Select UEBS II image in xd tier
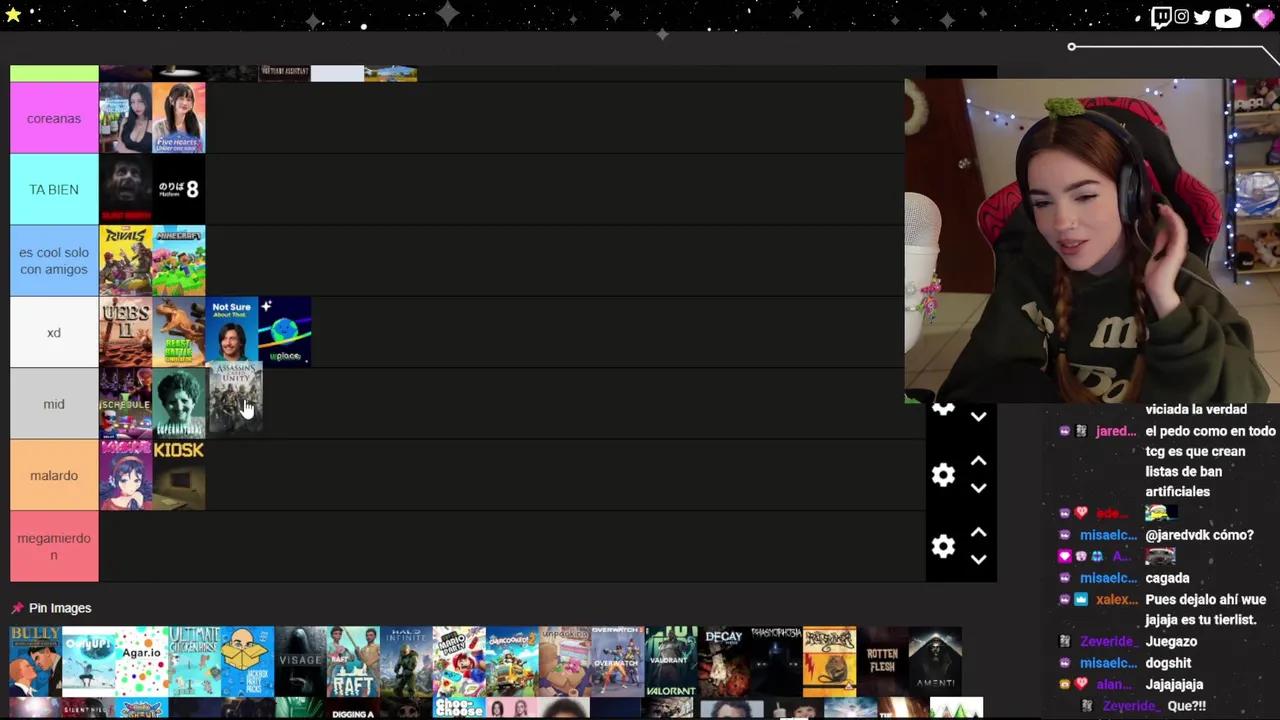The image size is (1280, 720). pos(126,332)
